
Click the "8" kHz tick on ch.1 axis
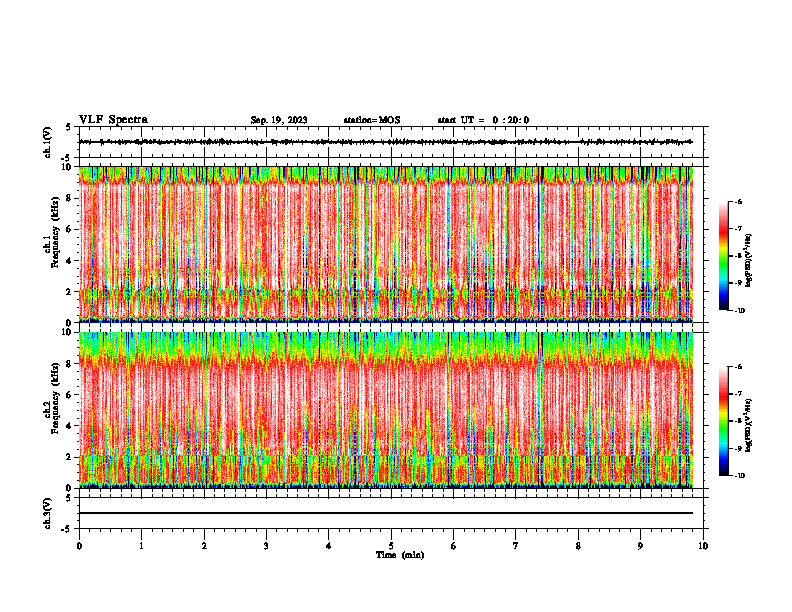coord(69,198)
